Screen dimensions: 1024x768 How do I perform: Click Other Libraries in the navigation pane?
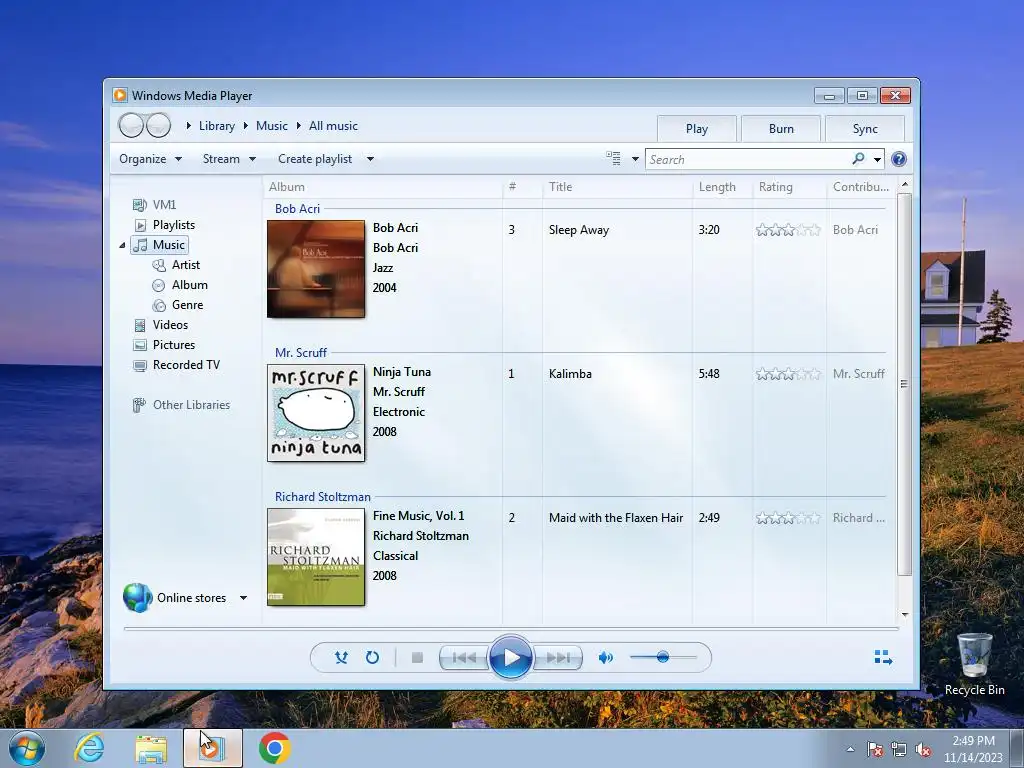(x=182, y=405)
